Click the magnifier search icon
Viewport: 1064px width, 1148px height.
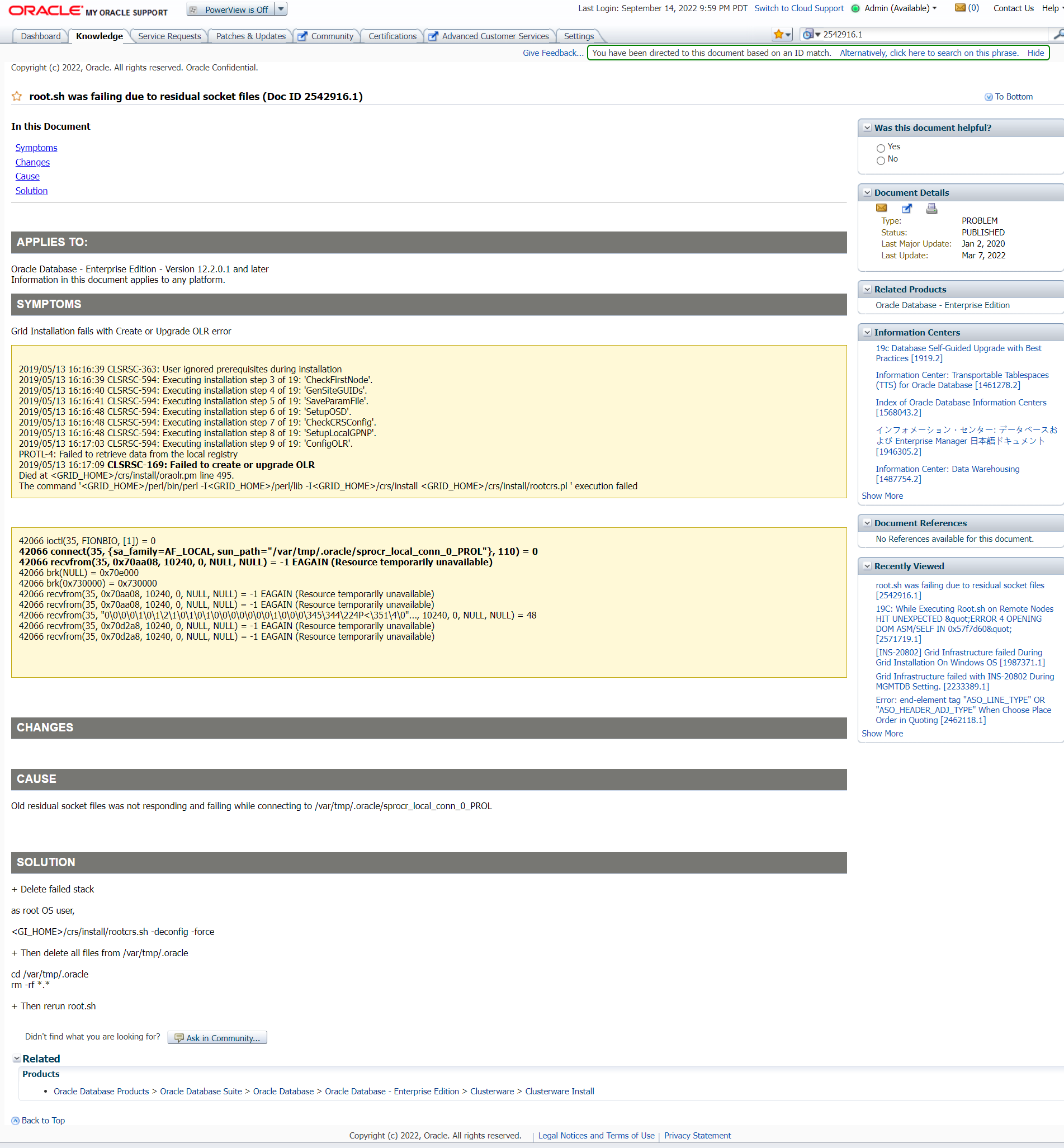[1058, 35]
